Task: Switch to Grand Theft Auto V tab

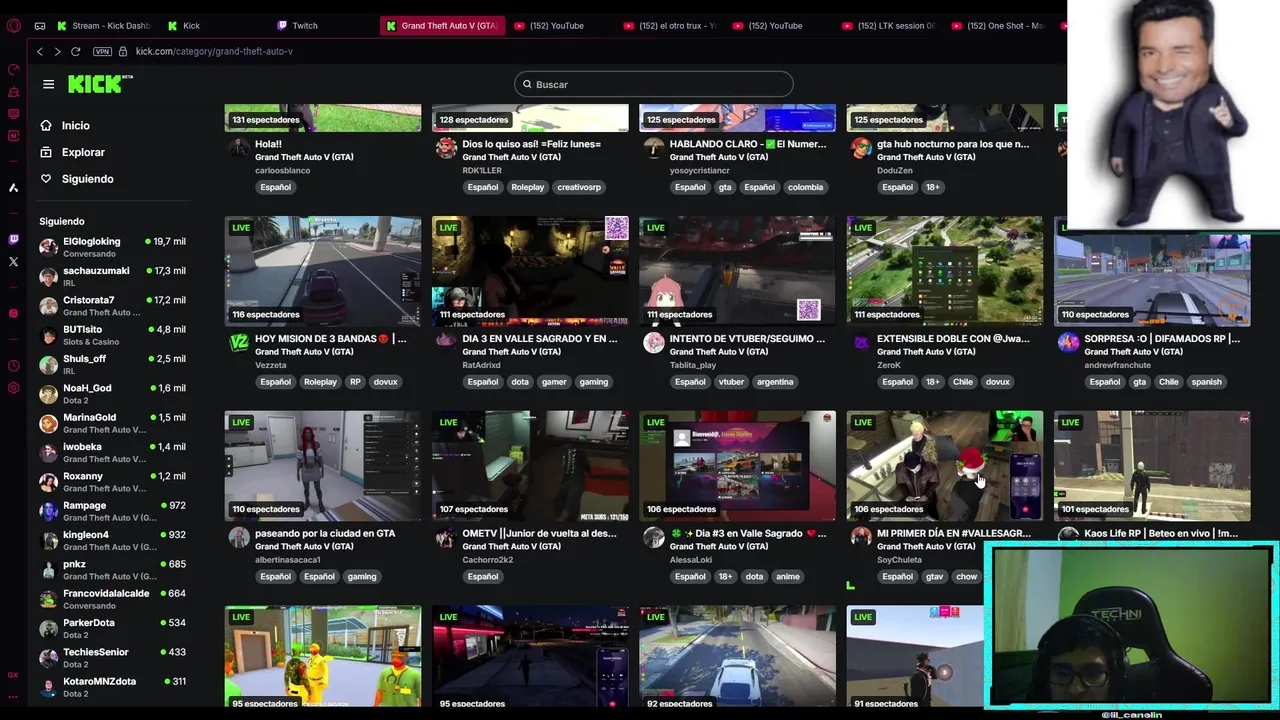Action: tap(442, 26)
